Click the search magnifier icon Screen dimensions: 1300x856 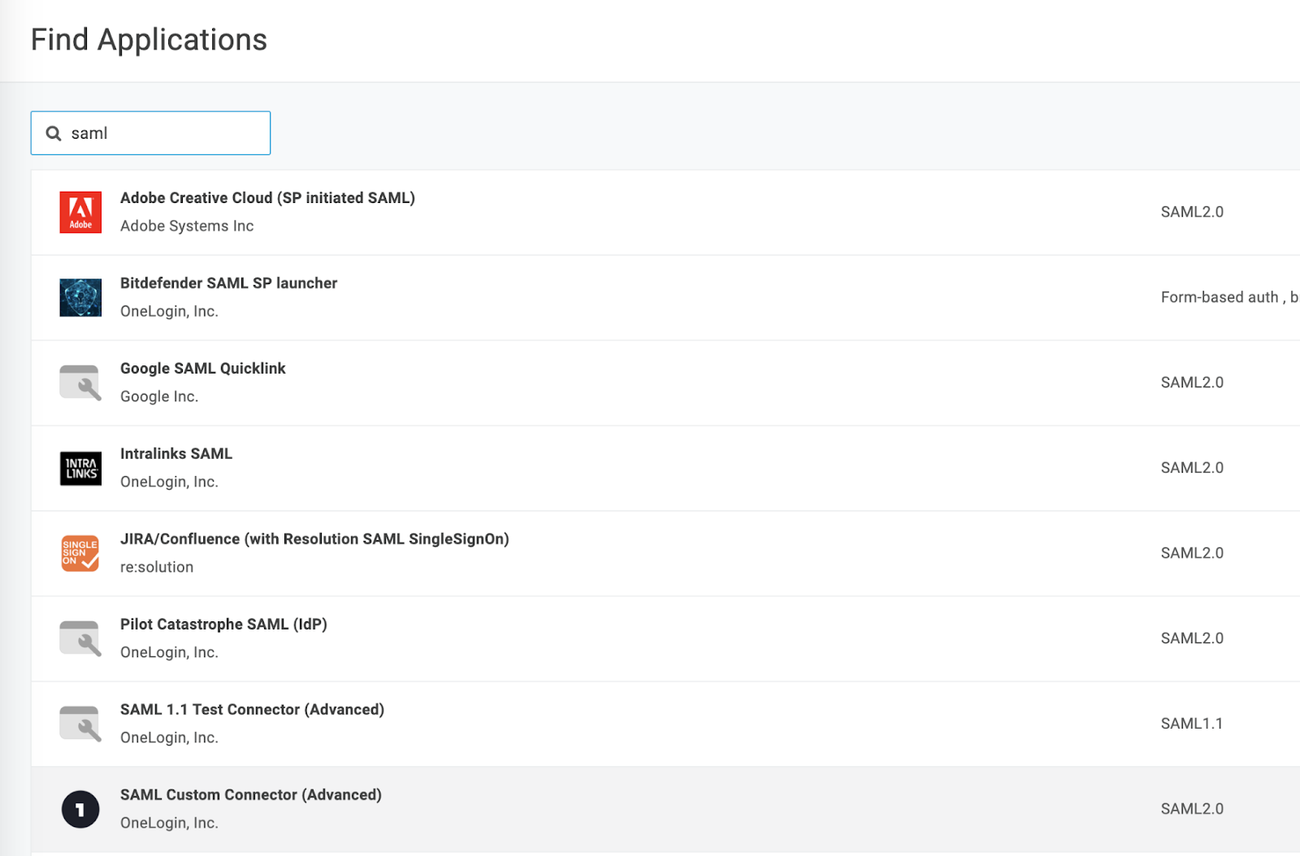click(54, 133)
